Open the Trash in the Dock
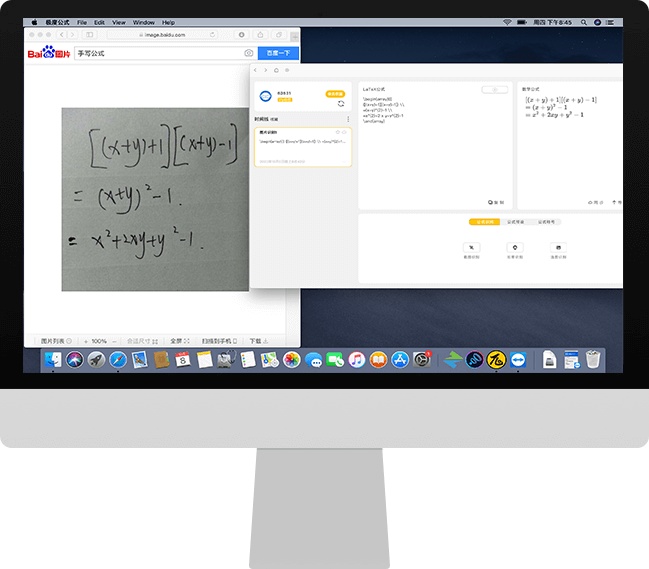Viewport: 649px width, 569px height. 593,359
